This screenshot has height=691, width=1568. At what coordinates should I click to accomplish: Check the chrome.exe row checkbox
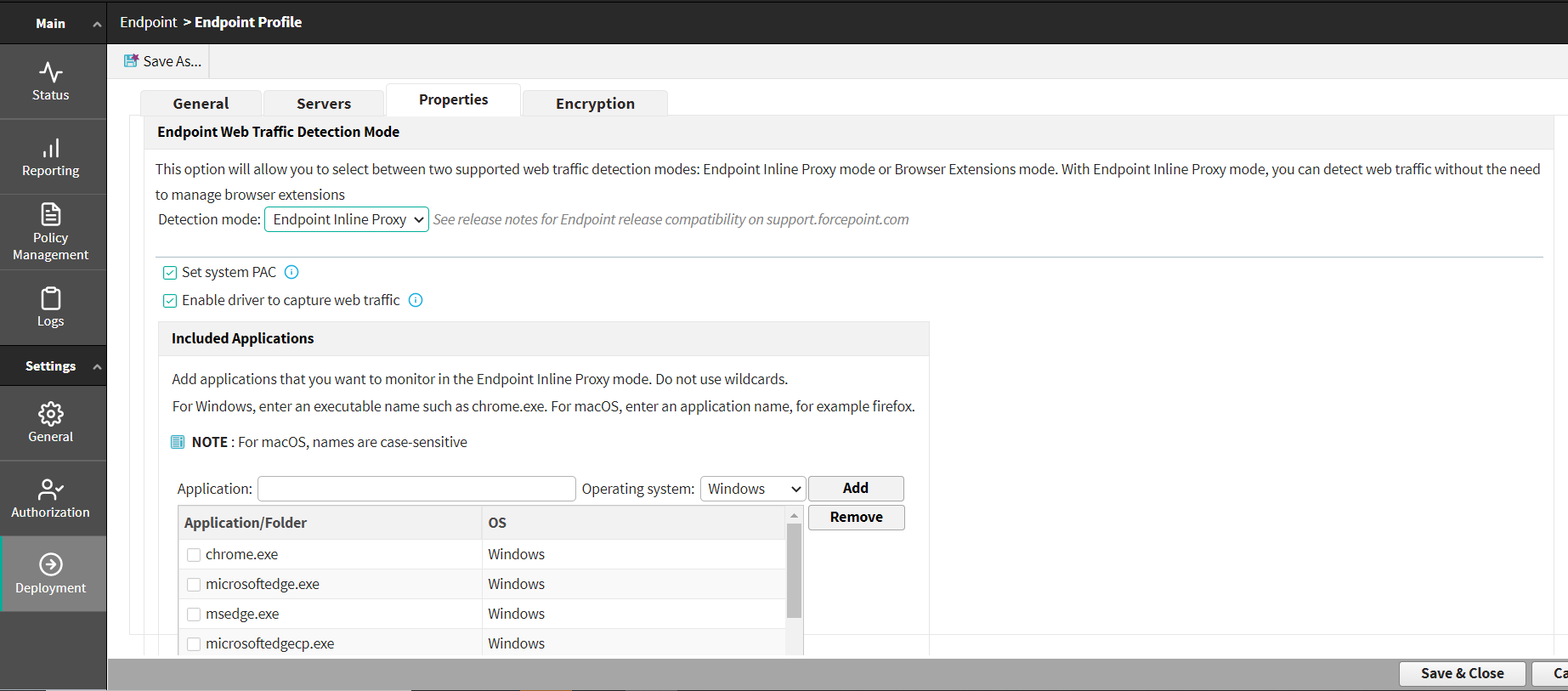[194, 555]
